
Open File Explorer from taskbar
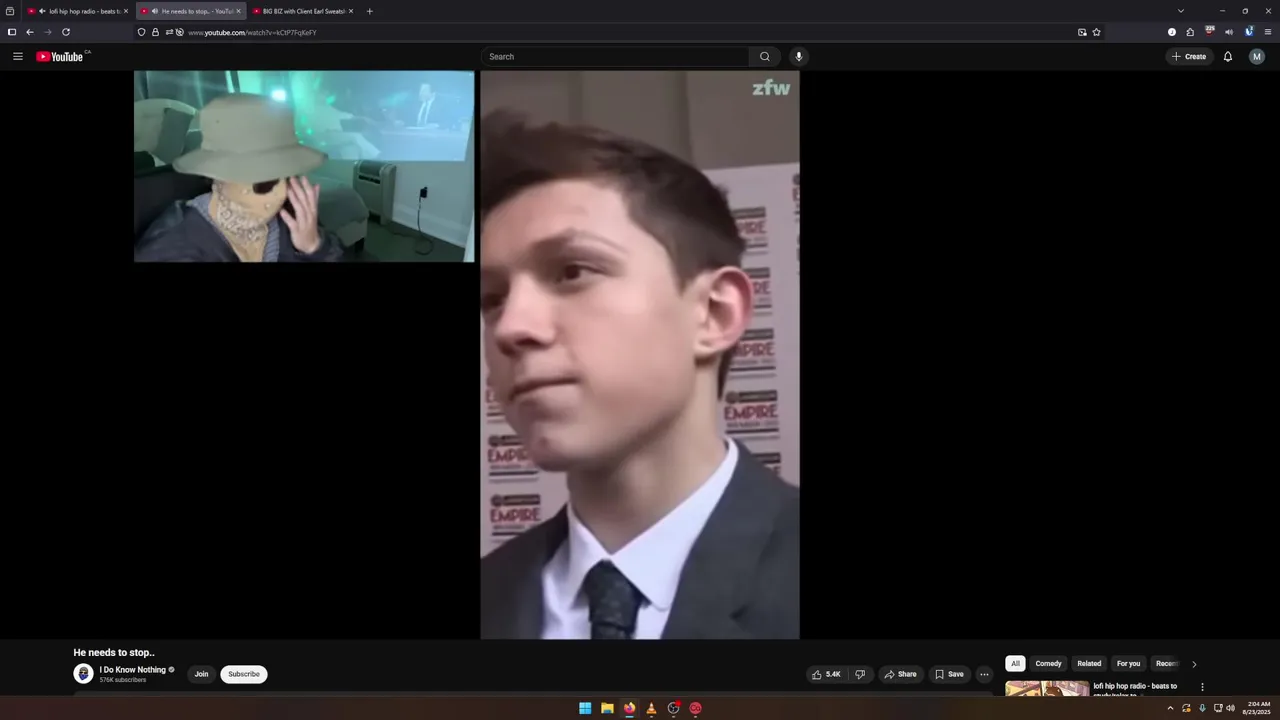[607, 708]
